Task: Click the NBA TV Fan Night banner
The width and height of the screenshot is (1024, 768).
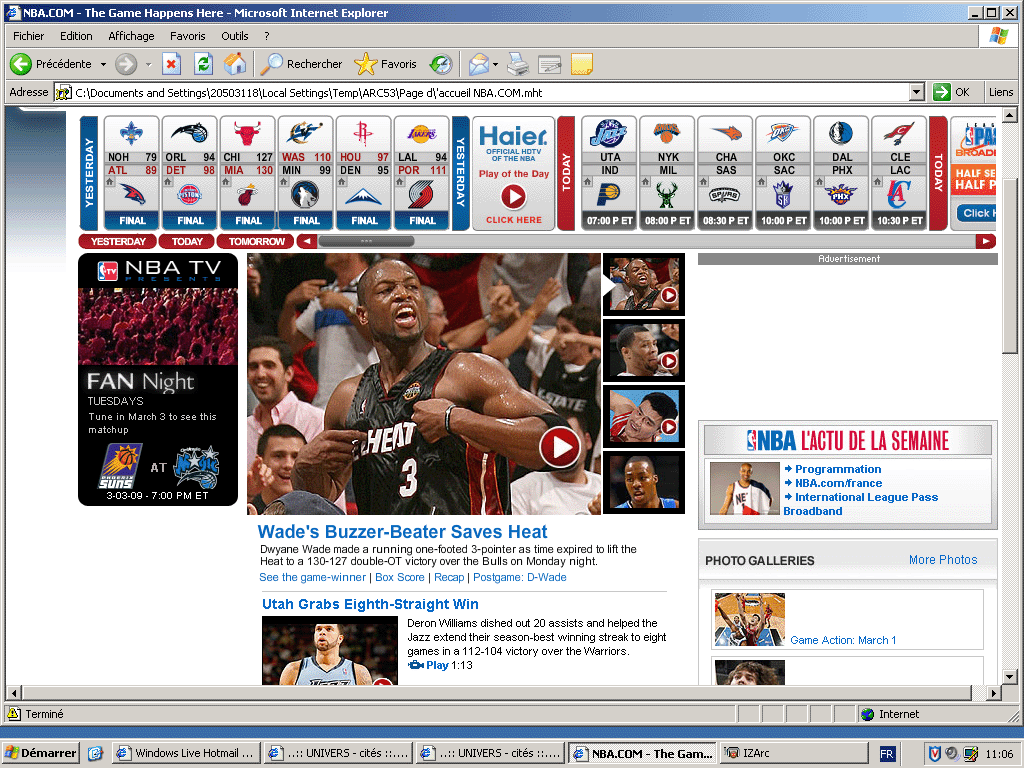Action: pos(158,379)
